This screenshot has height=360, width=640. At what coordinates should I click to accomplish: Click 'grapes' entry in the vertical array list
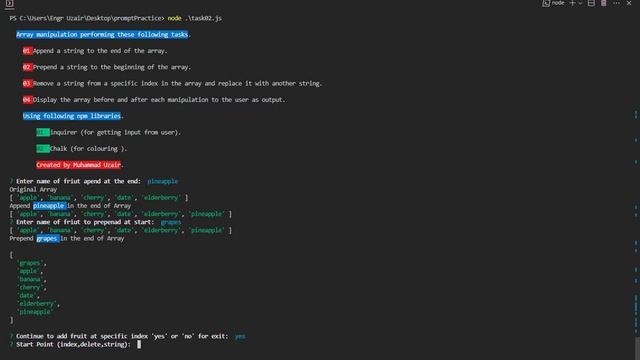tap(30, 263)
